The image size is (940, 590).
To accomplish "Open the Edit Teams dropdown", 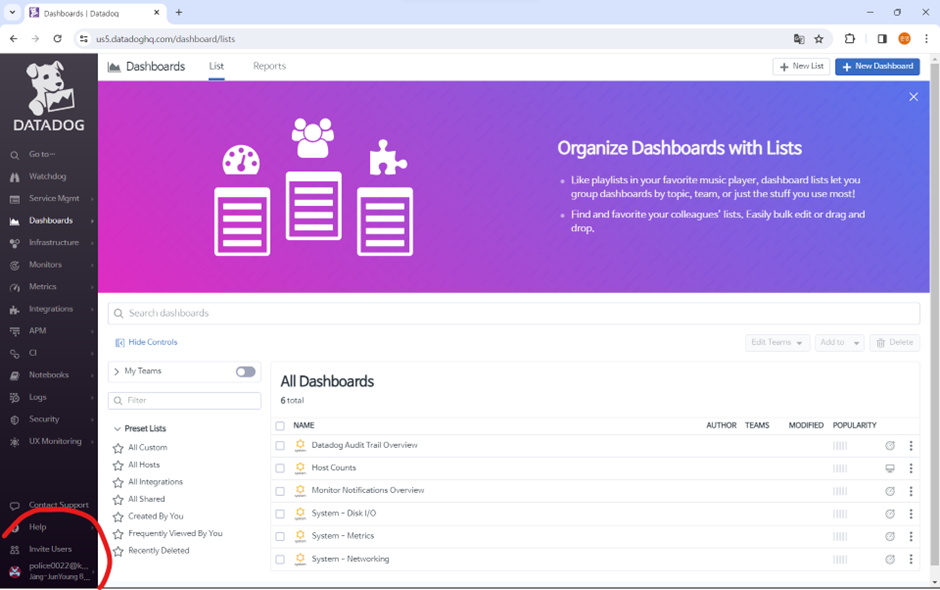I will point(777,342).
